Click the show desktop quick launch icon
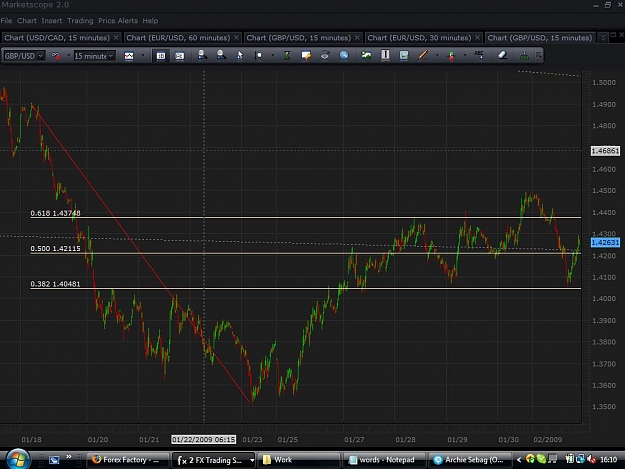The image size is (625, 469). point(54,460)
